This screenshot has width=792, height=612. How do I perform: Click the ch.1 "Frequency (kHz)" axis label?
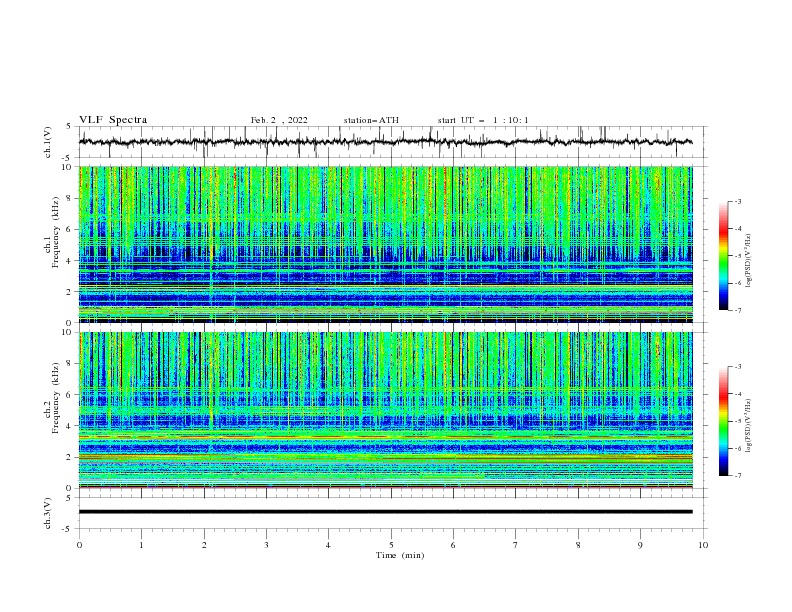tap(55, 230)
